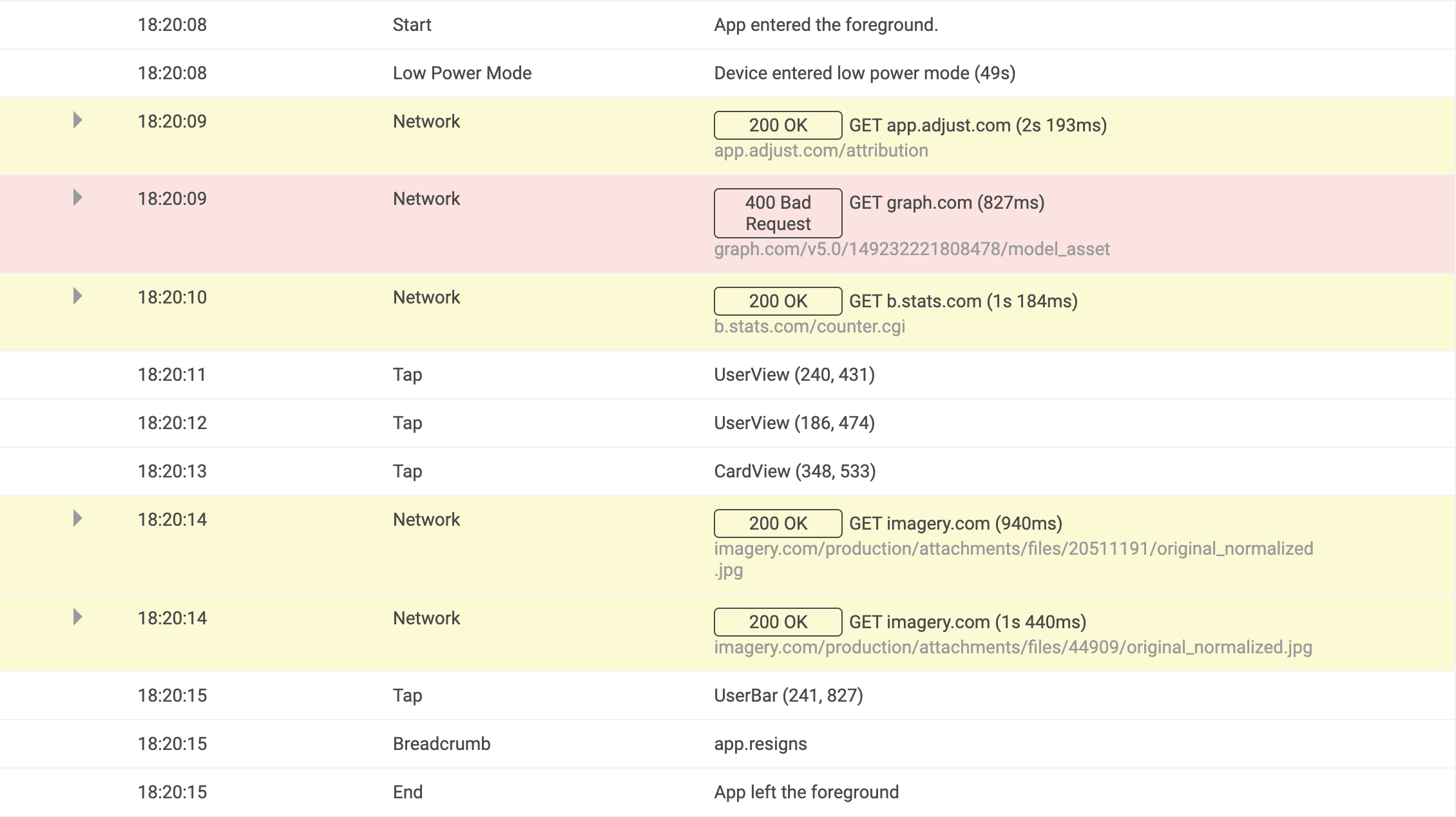Screen dimensions: 1456x817
Task: Open the b.stats.com/counter.cgi URL
Action: pyautogui.click(x=809, y=327)
